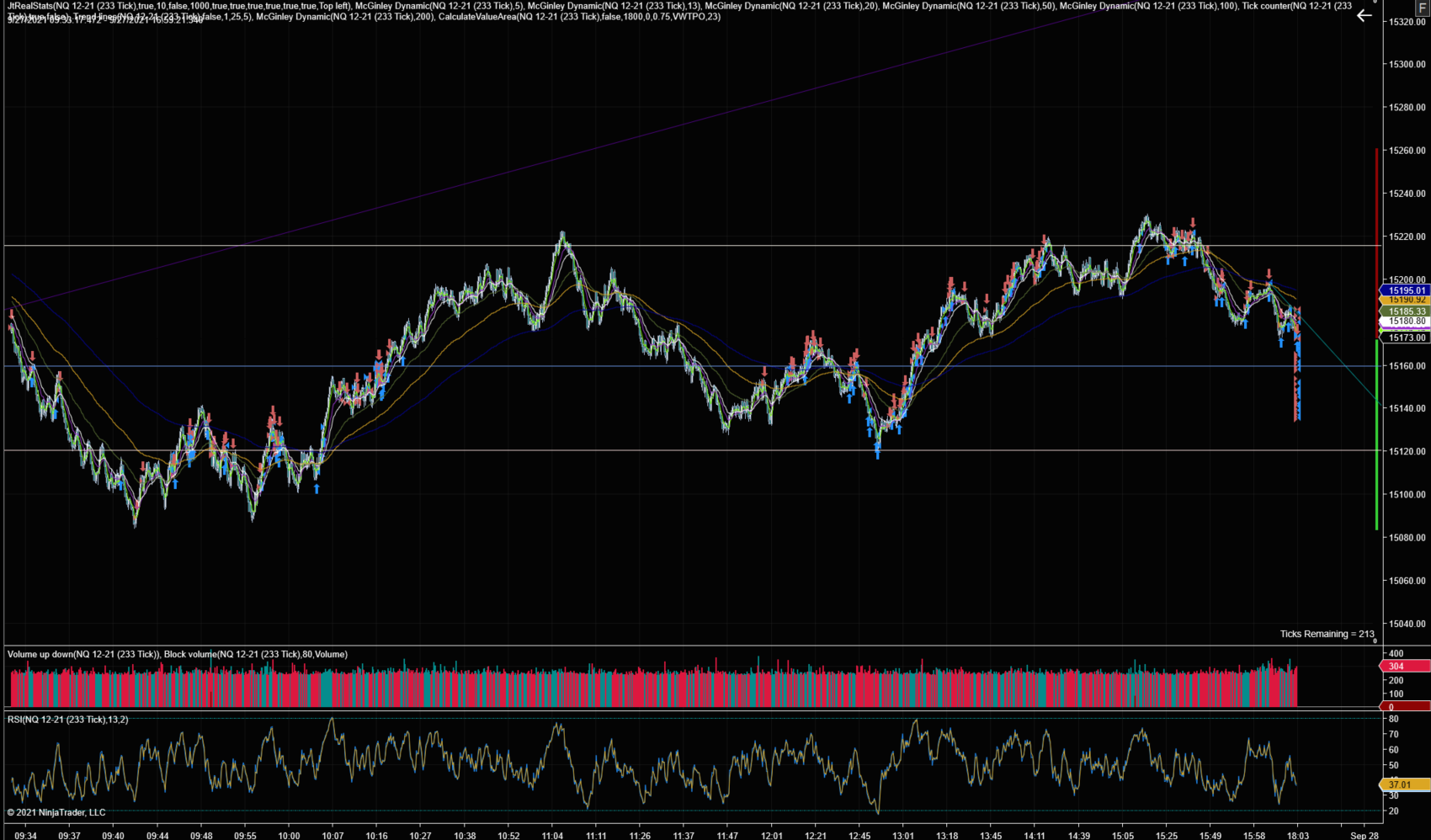Click the 15320.00 price axis label
The width and height of the screenshot is (1431, 840).
click(1407, 22)
